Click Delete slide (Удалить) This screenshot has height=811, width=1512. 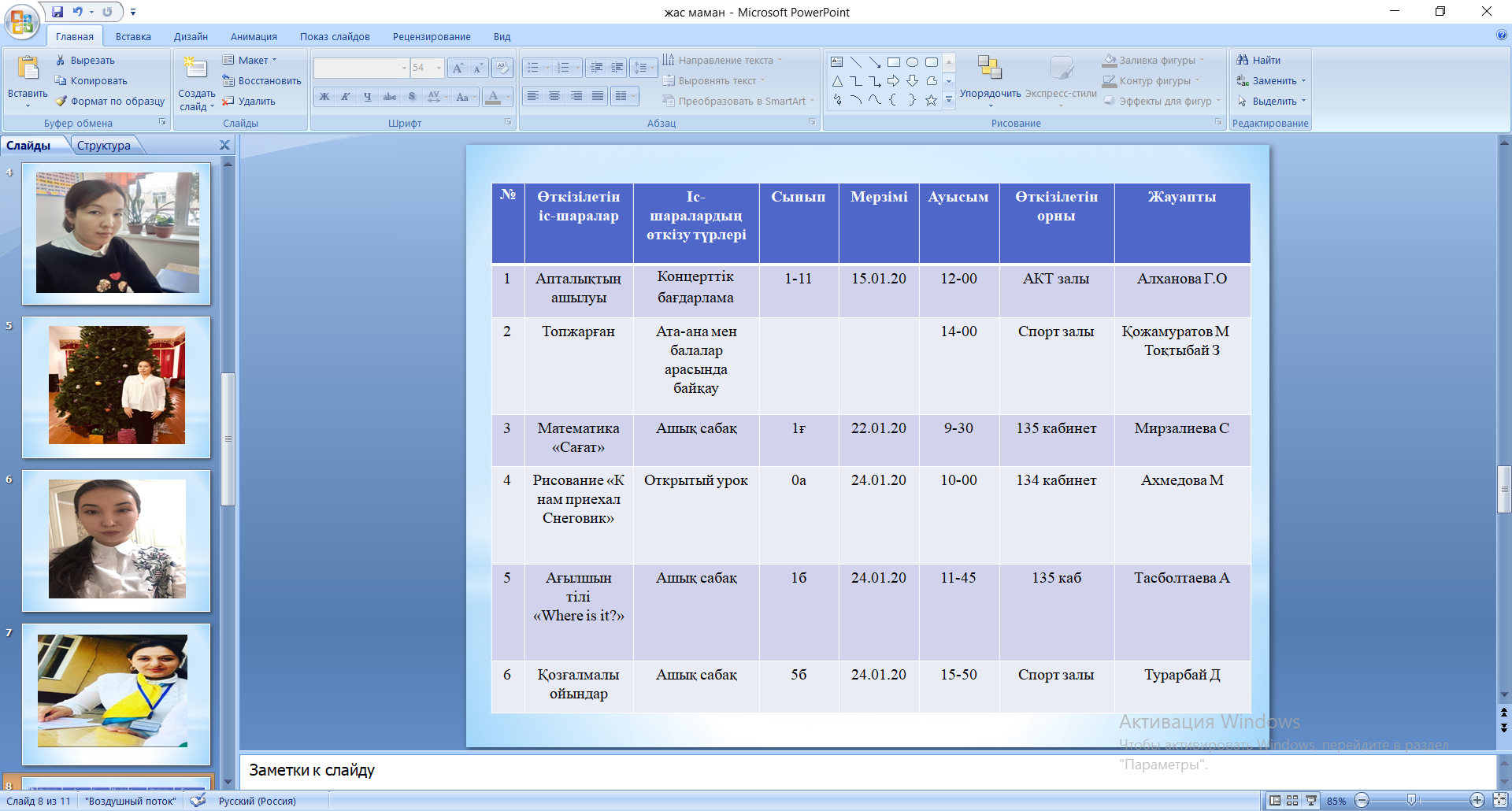tap(249, 101)
